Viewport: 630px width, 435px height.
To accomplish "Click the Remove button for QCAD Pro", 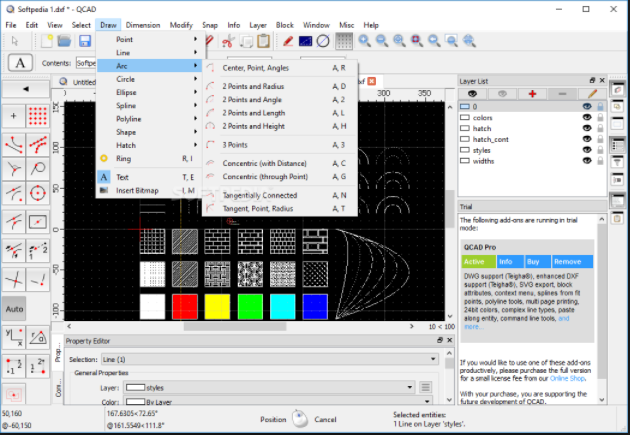I will 573,261.
